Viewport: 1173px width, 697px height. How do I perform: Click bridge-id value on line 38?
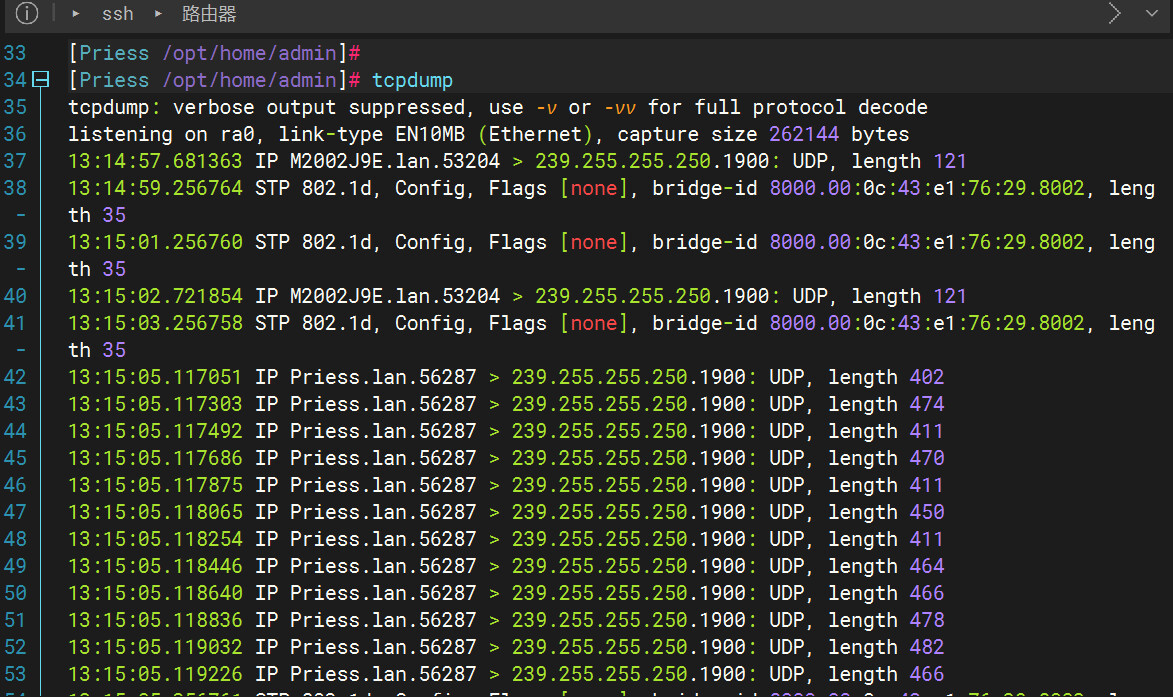point(926,188)
